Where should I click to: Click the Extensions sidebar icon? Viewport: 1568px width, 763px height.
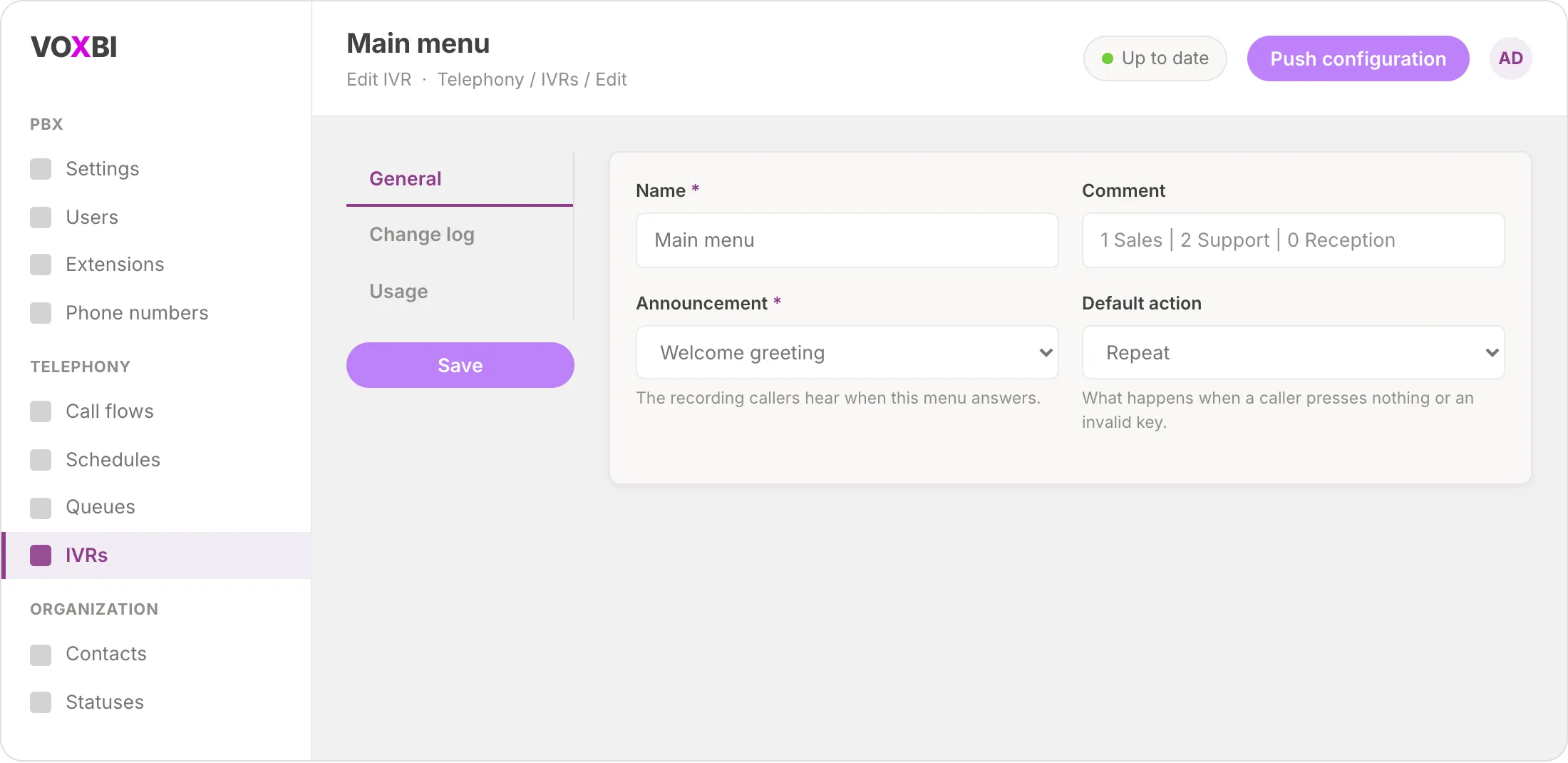[x=41, y=265]
